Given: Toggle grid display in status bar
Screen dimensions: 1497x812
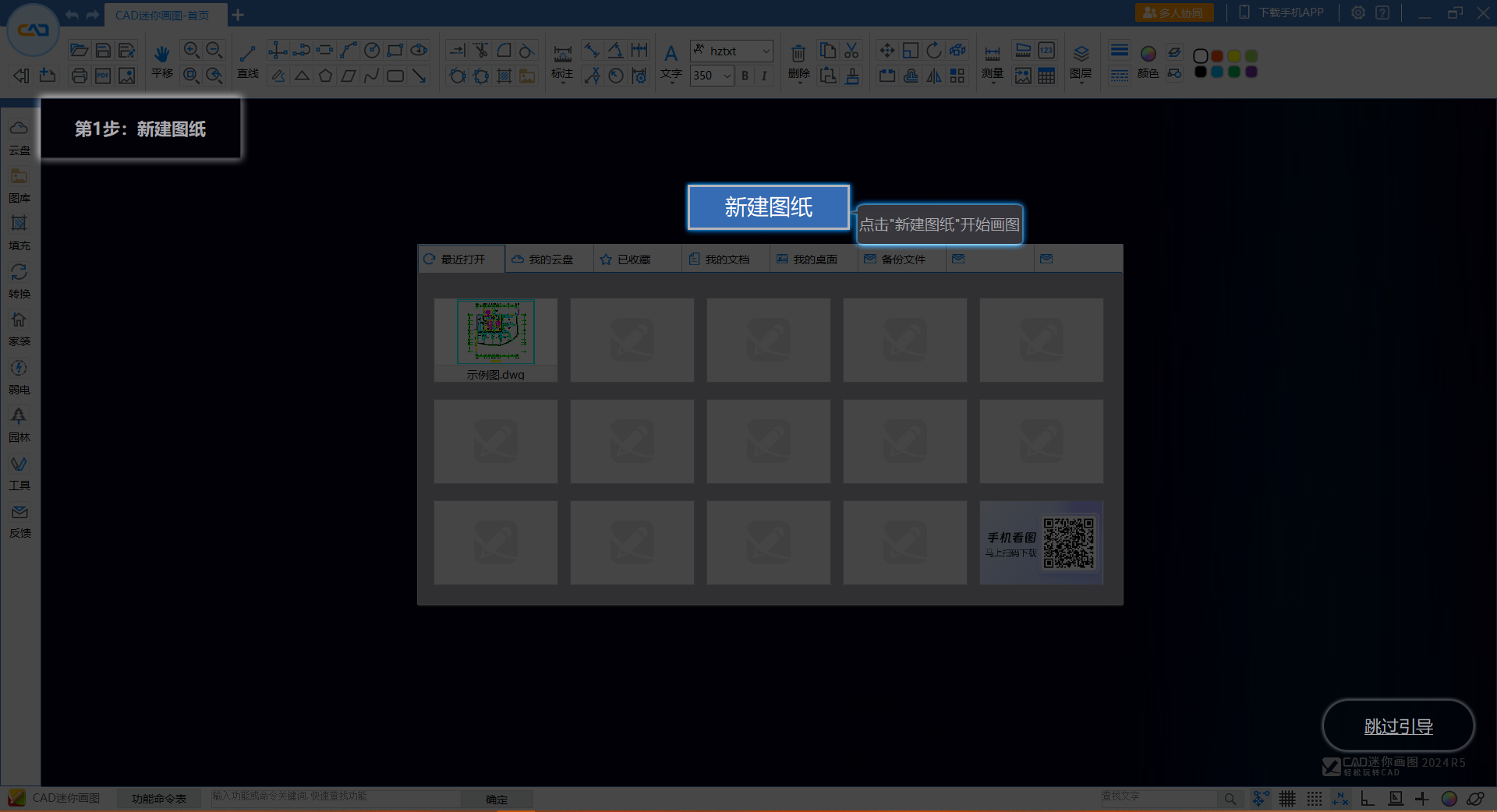Looking at the screenshot, I should (1287, 799).
